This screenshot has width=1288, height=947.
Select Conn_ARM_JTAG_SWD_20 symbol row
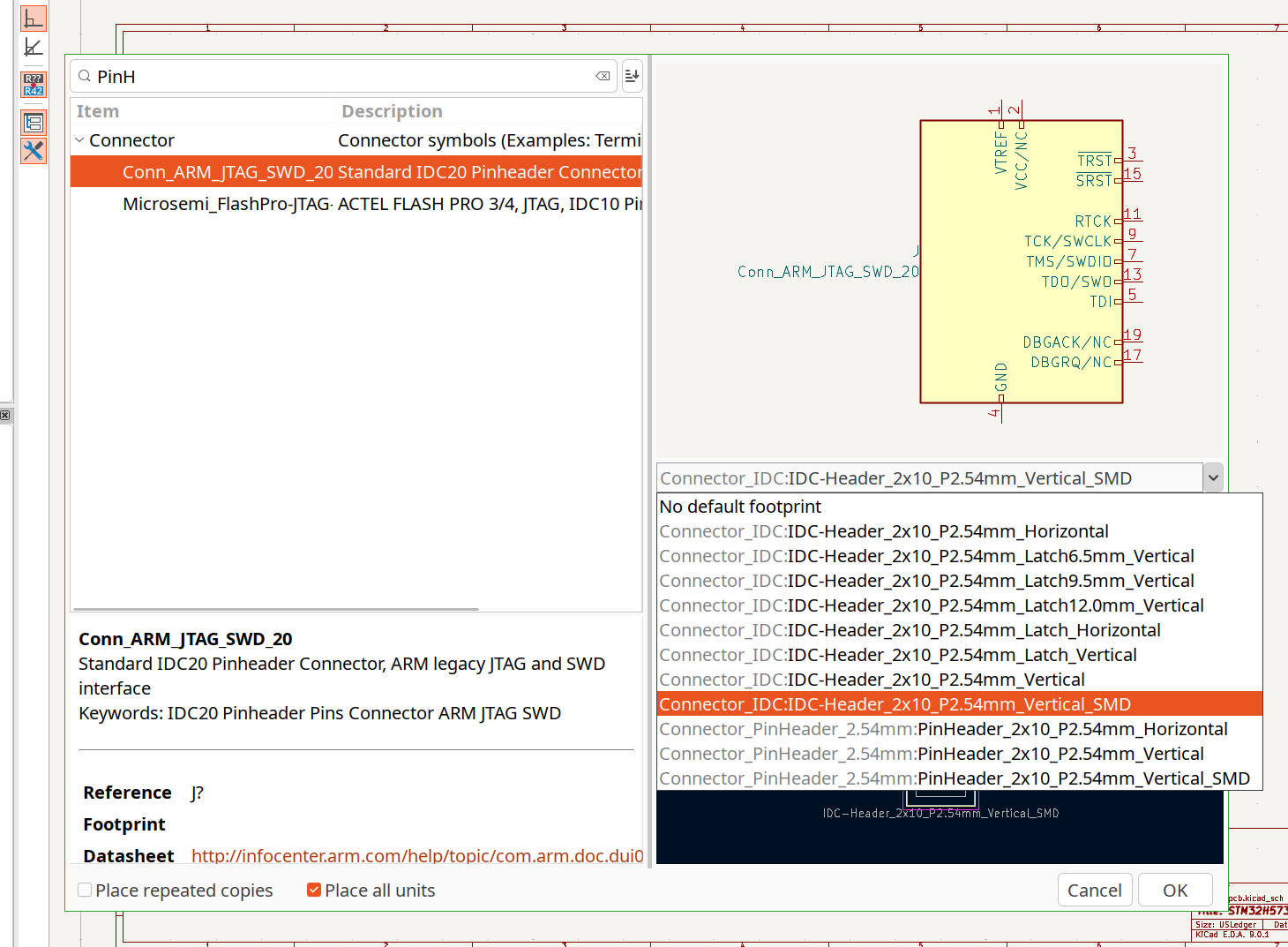point(356,172)
